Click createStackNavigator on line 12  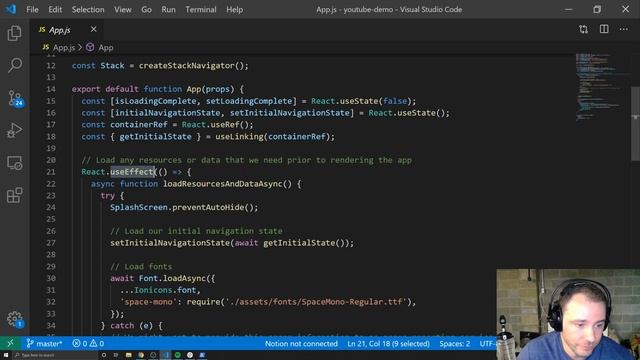(187, 66)
